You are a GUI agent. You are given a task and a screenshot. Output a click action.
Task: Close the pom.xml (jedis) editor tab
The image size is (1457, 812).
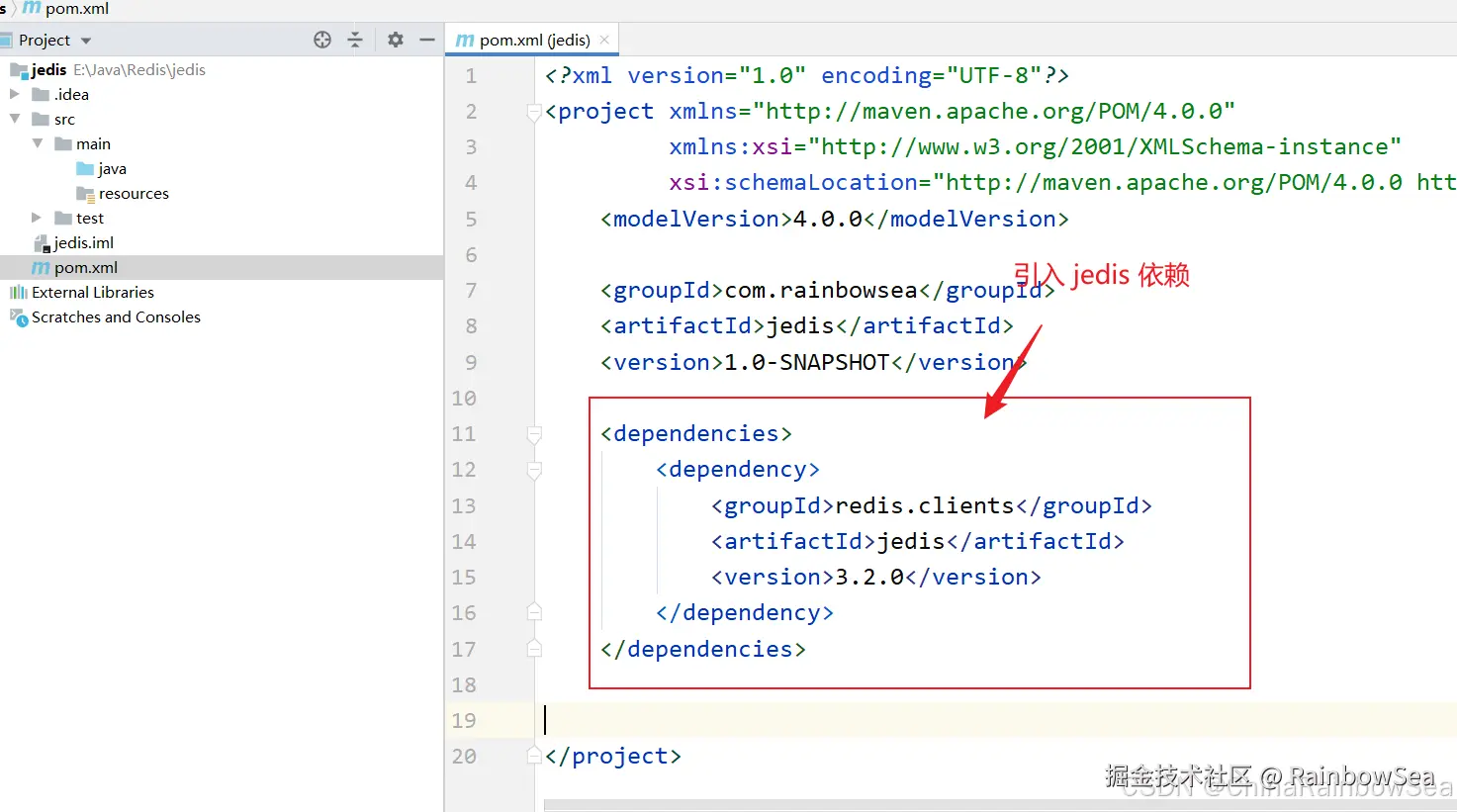(x=604, y=40)
